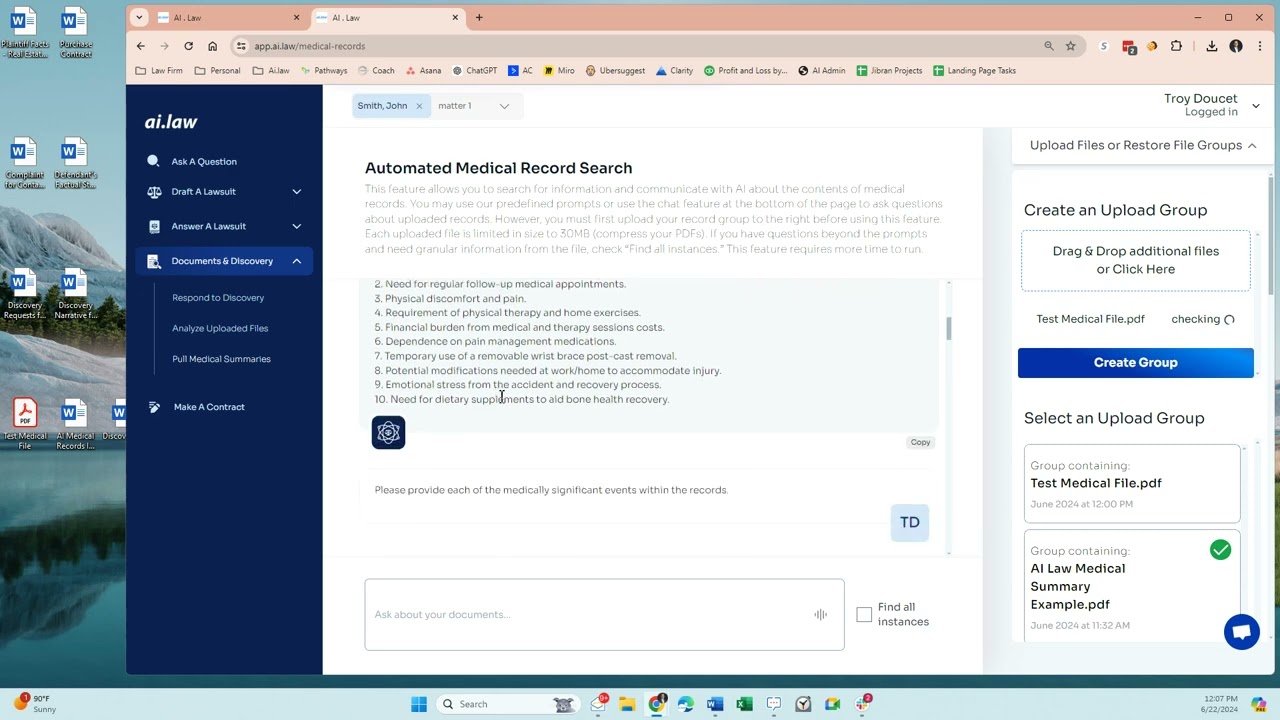Viewport: 1280px width, 720px height.
Task: Open the Law Firm bookmark folder
Action: (159, 71)
